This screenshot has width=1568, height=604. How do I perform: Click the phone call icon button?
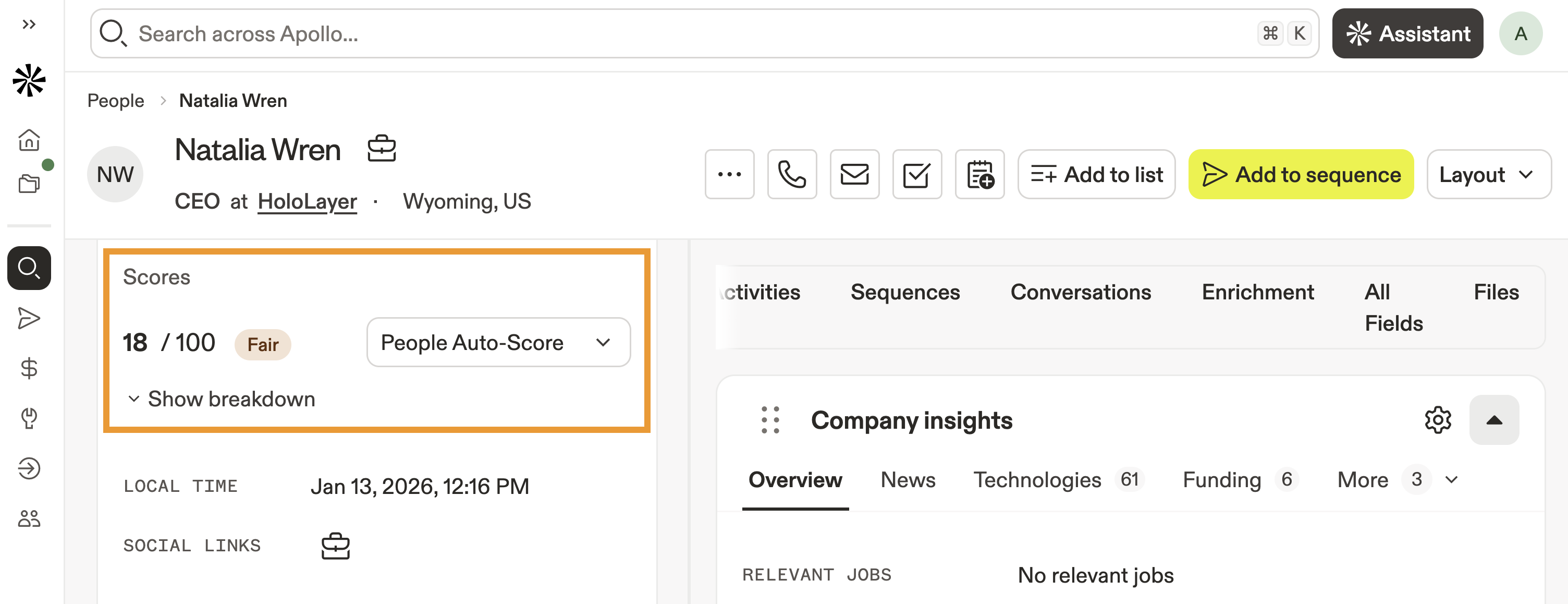click(x=791, y=175)
